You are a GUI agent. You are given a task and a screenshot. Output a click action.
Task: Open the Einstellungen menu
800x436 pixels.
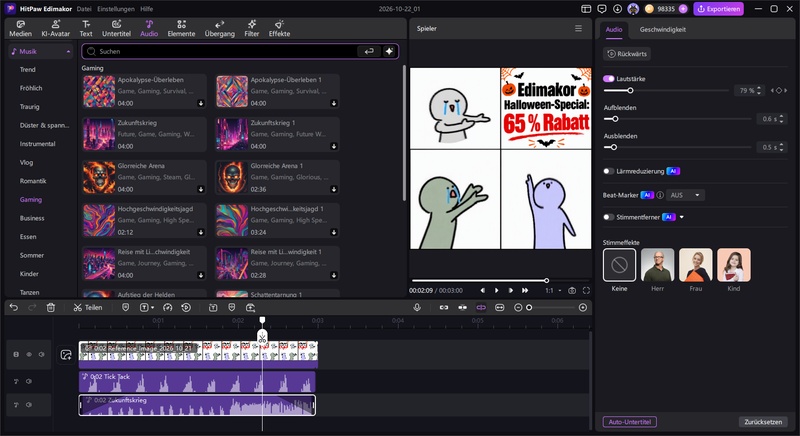116,9
